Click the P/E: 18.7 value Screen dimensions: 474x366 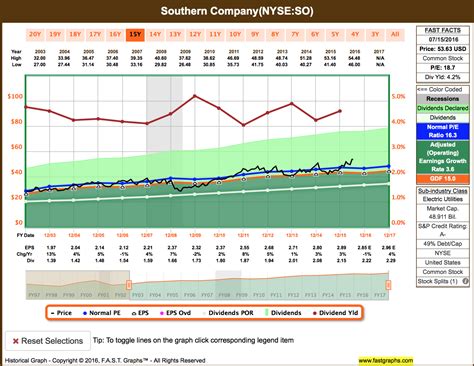click(443, 68)
